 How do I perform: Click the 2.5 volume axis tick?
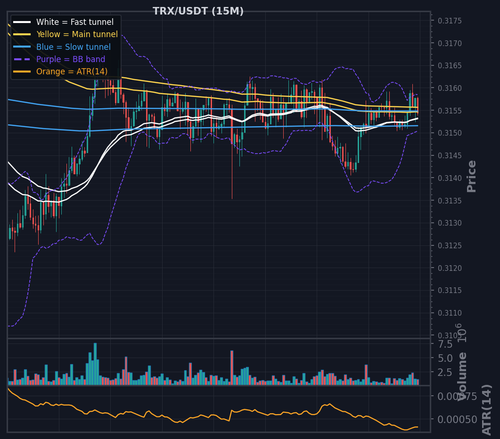[x=445, y=372]
